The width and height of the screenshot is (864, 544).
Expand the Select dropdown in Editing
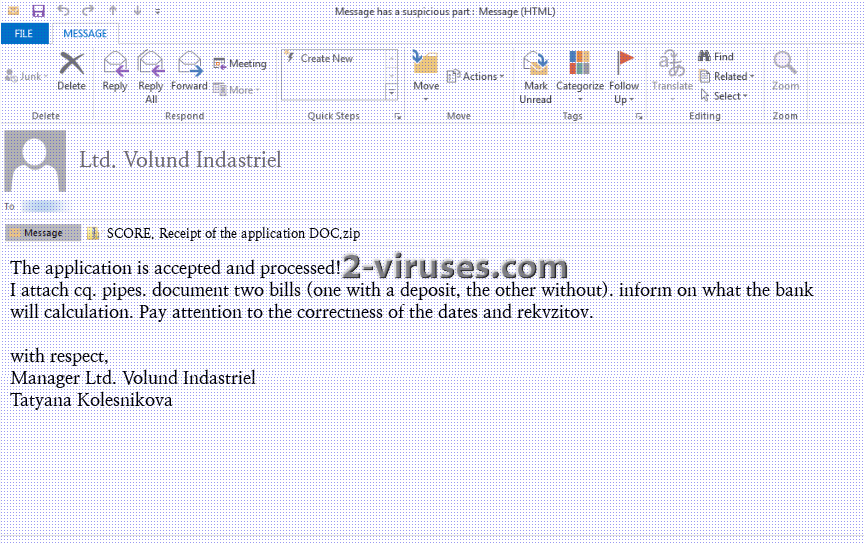[x=727, y=96]
